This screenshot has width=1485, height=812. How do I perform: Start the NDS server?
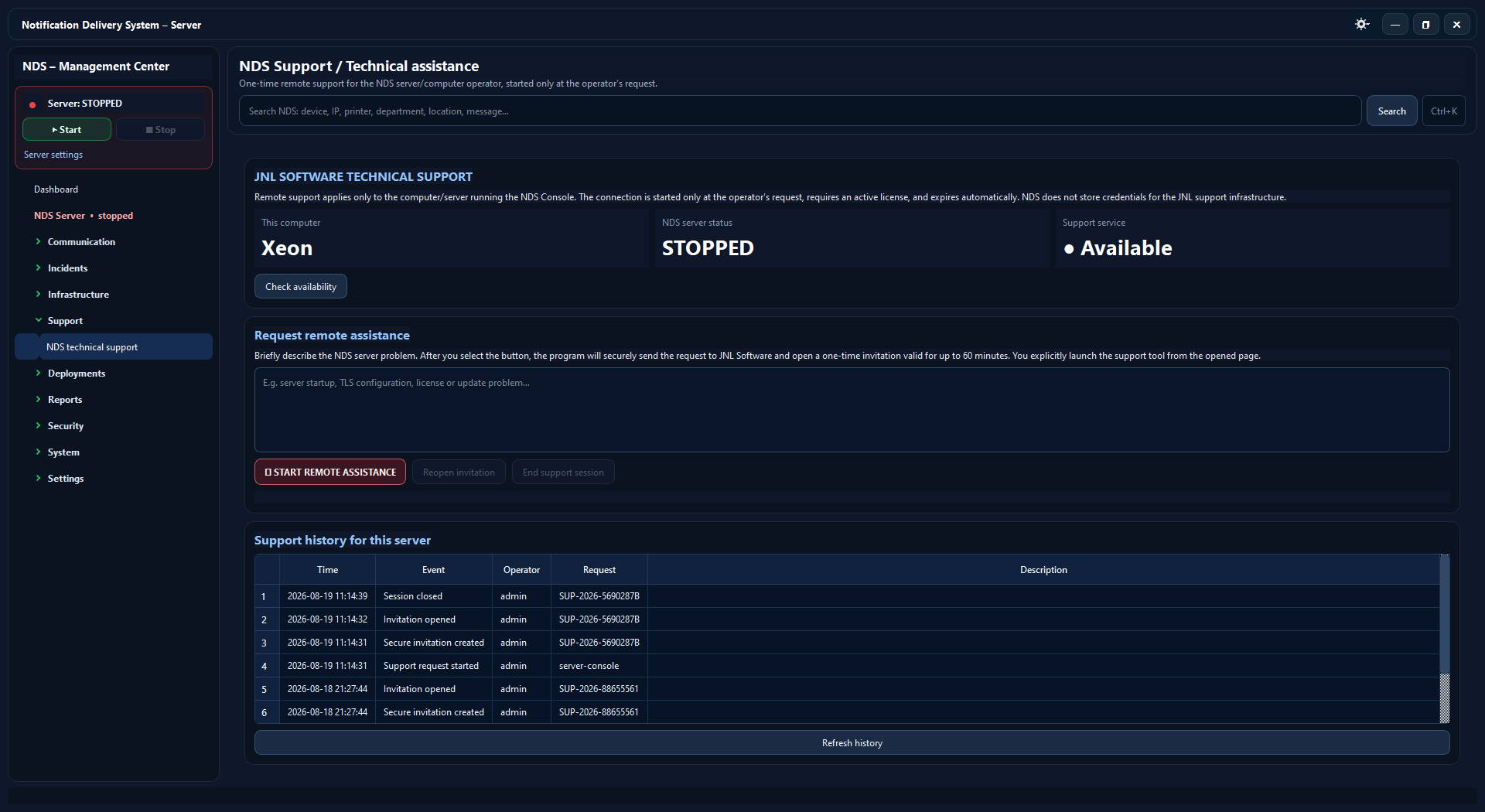(x=67, y=130)
